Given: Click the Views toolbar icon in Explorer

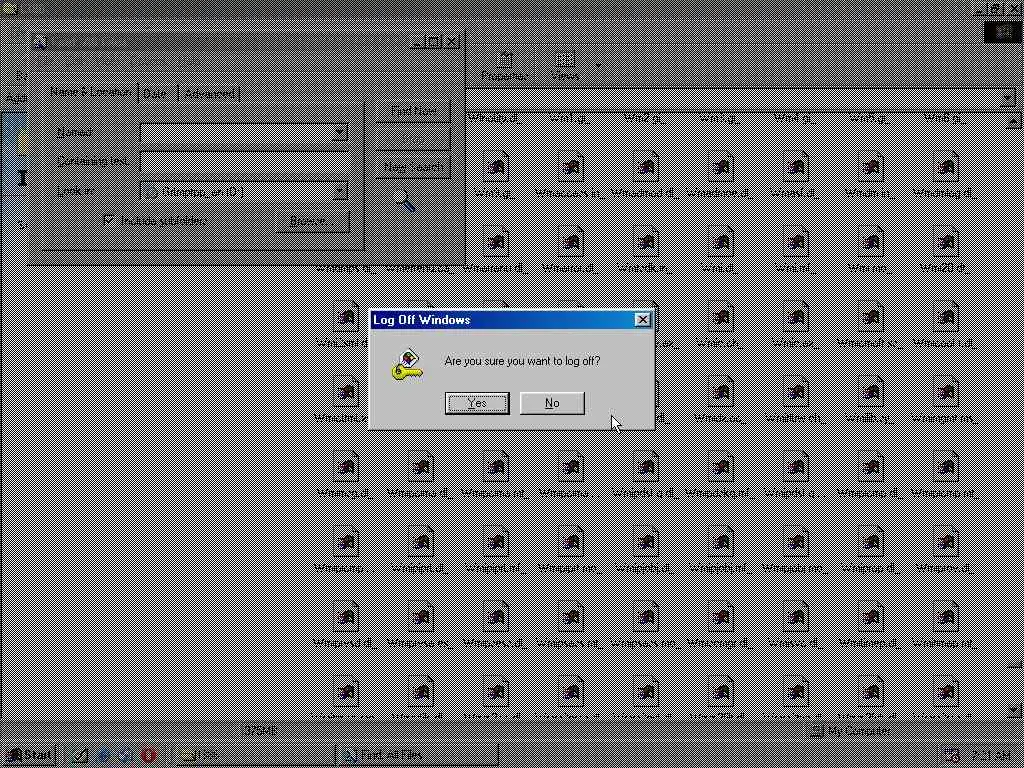Looking at the screenshot, I should tap(564, 65).
